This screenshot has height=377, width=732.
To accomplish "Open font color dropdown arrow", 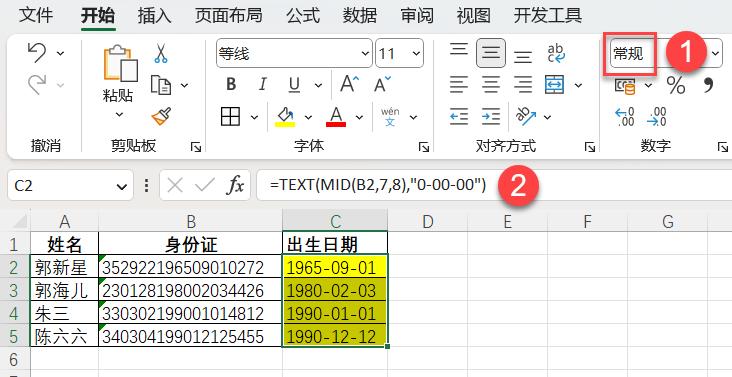I will tap(359, 117).
